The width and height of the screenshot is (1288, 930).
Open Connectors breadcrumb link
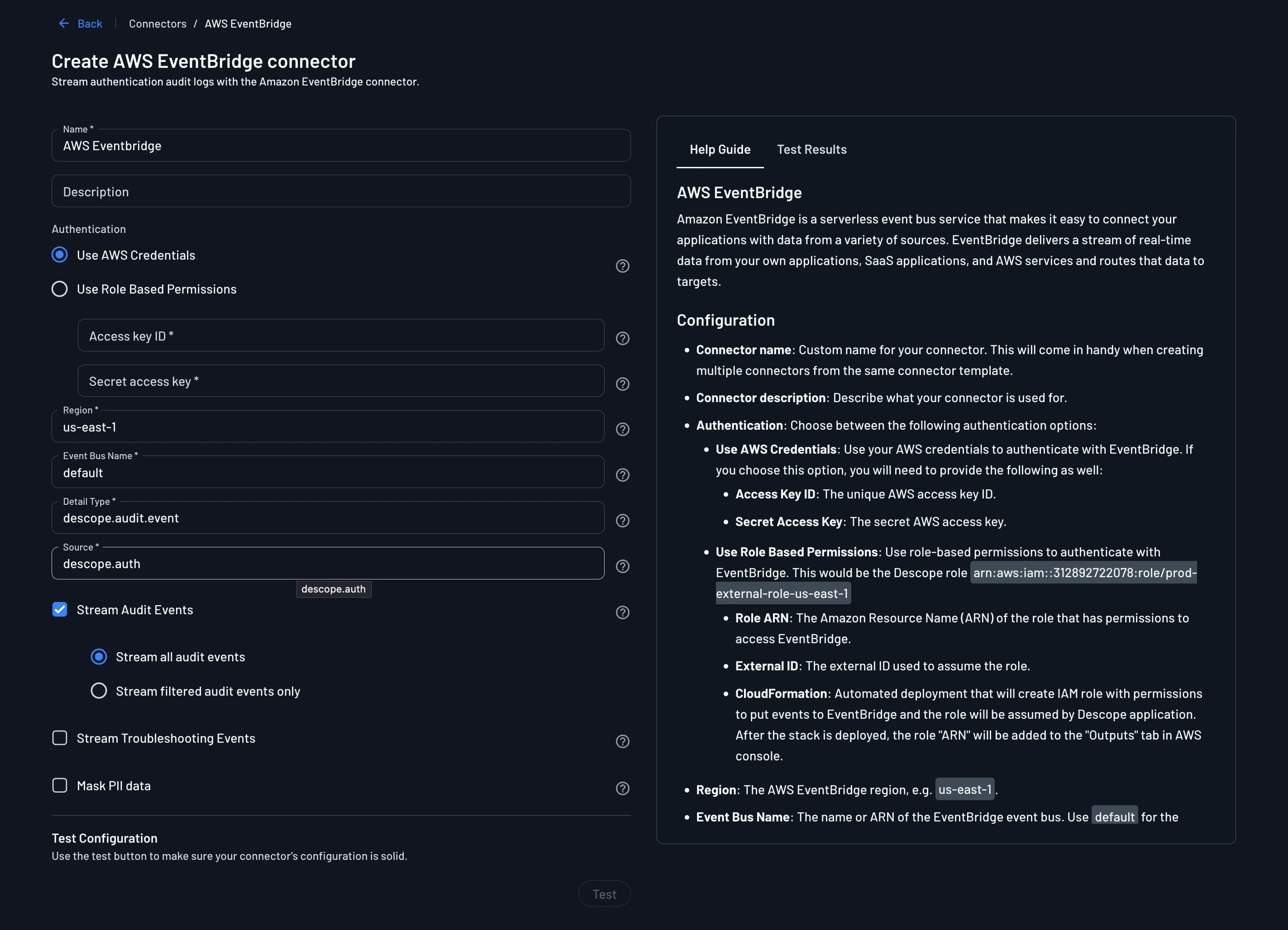(x=157, y=23)
